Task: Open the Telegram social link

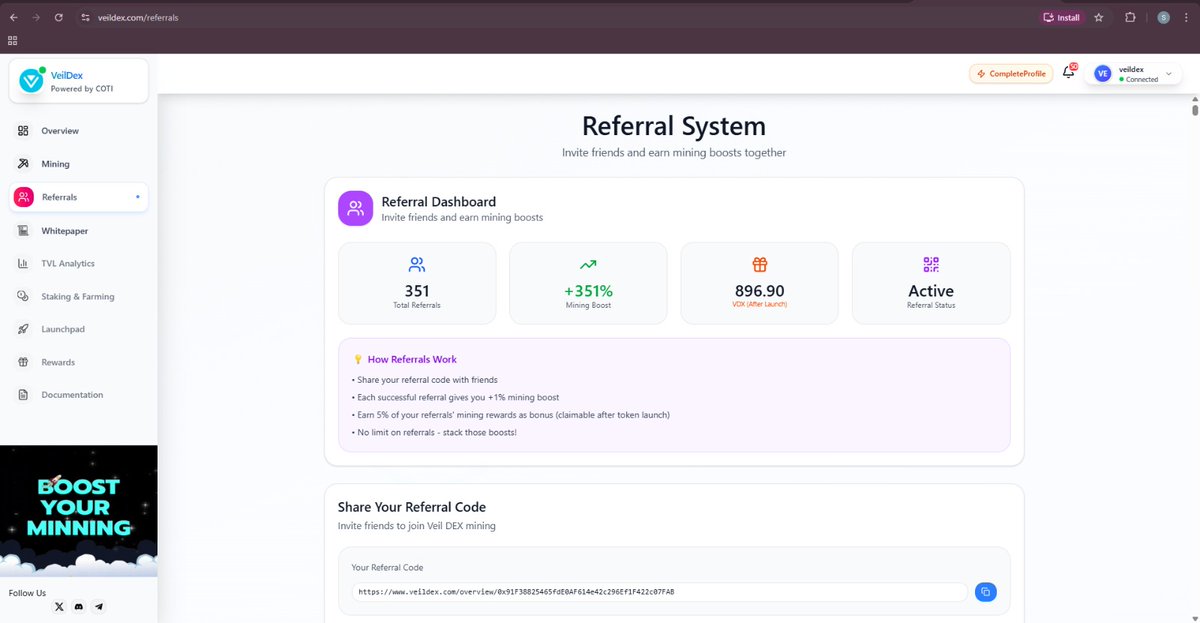Action: [x=98, y=607]
